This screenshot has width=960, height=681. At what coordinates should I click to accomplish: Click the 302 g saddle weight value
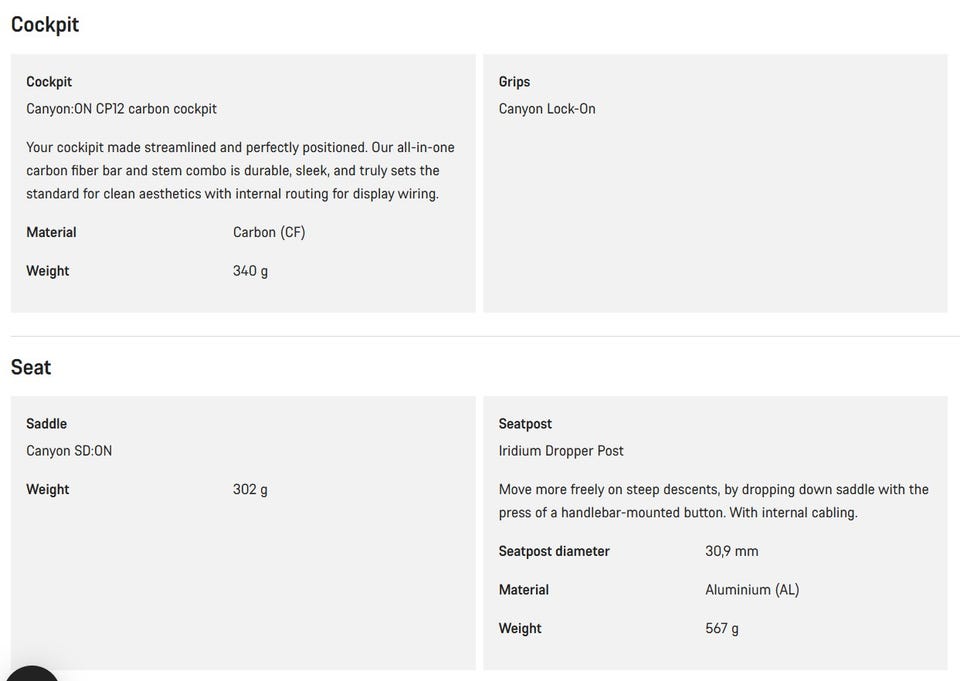tap(250, 489)
